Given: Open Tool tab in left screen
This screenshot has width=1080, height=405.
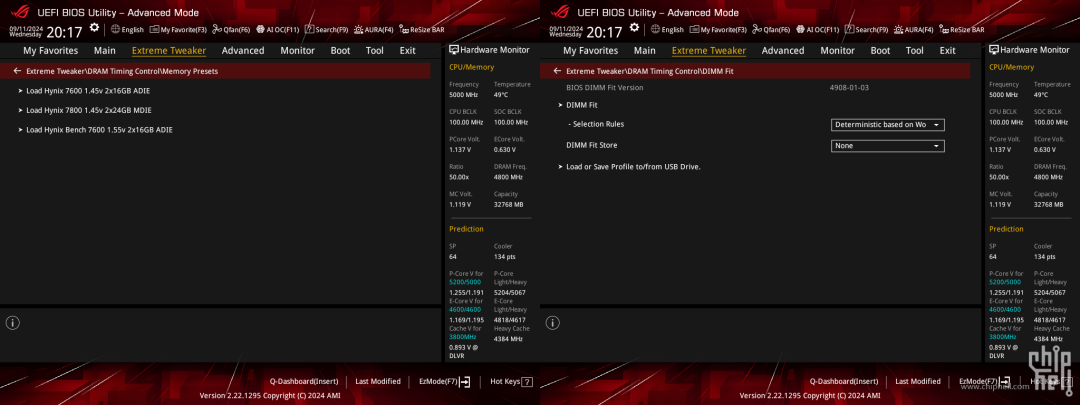Looking at the screenshot, I should (x=375, y=50).
